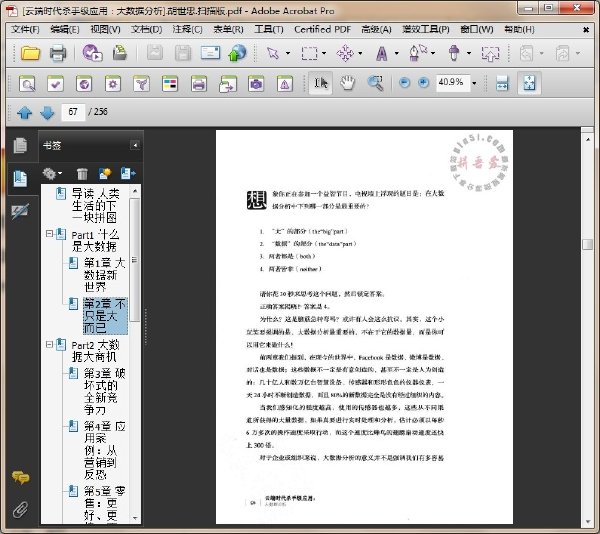The height and width of the screenshot is (534, 600).
Task: Click the fit width icon
Action: (x=502, y=83)
